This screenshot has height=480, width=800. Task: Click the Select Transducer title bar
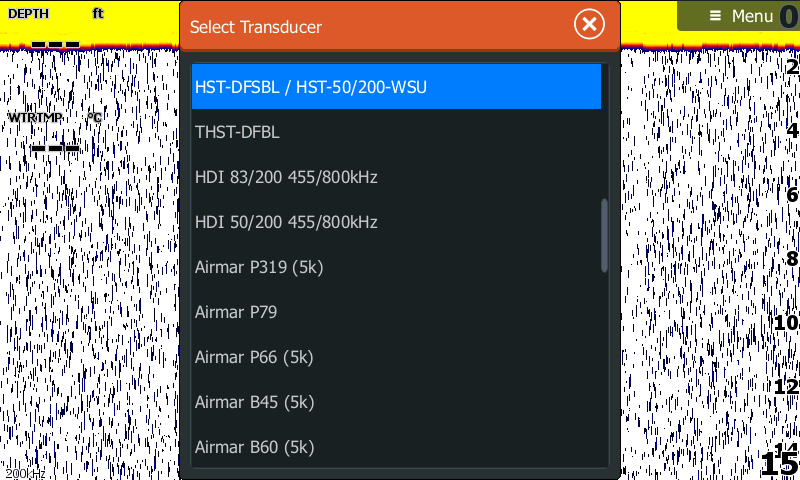[x=400, y=26]
